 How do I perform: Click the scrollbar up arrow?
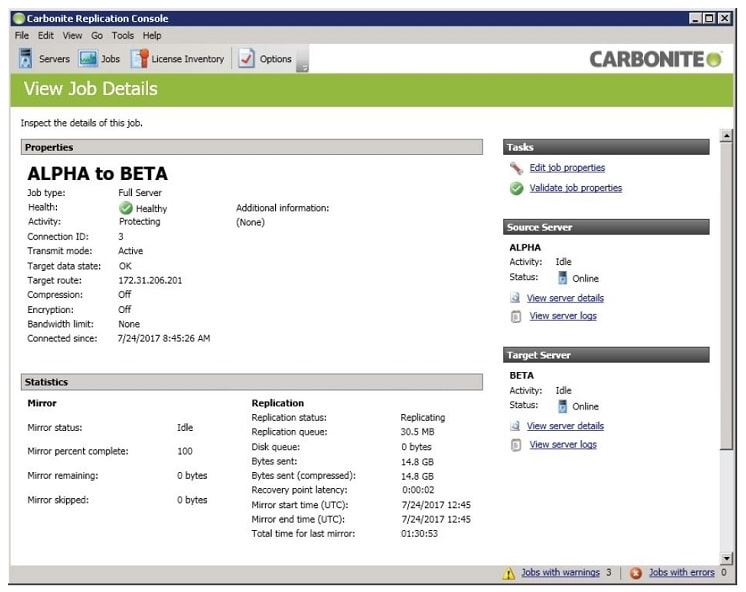pyautogui.click(x=726, y=136)
